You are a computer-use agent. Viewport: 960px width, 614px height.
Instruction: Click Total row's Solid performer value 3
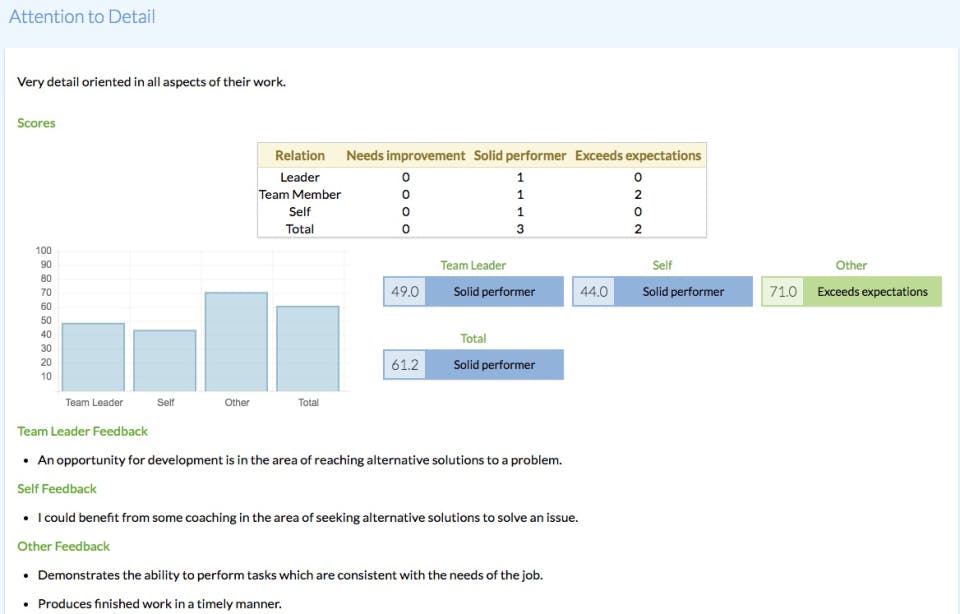tap(520, 229)
